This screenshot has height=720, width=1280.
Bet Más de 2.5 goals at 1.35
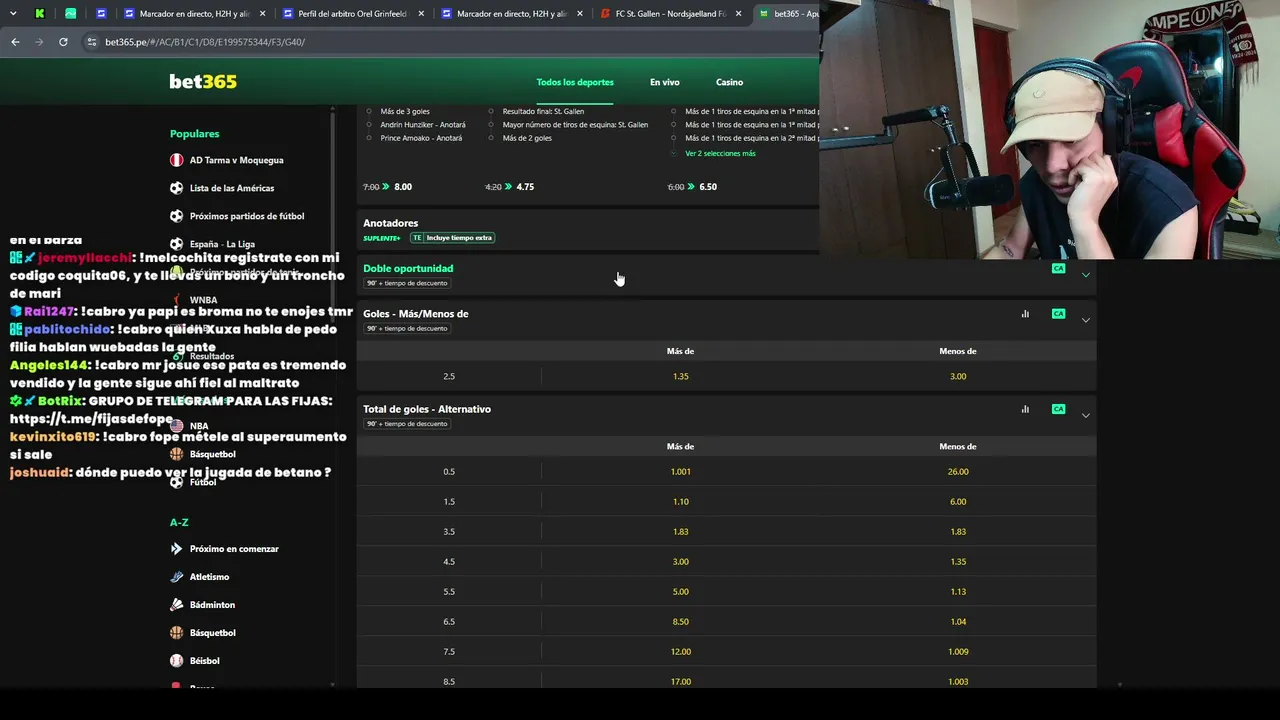(680, 376)
